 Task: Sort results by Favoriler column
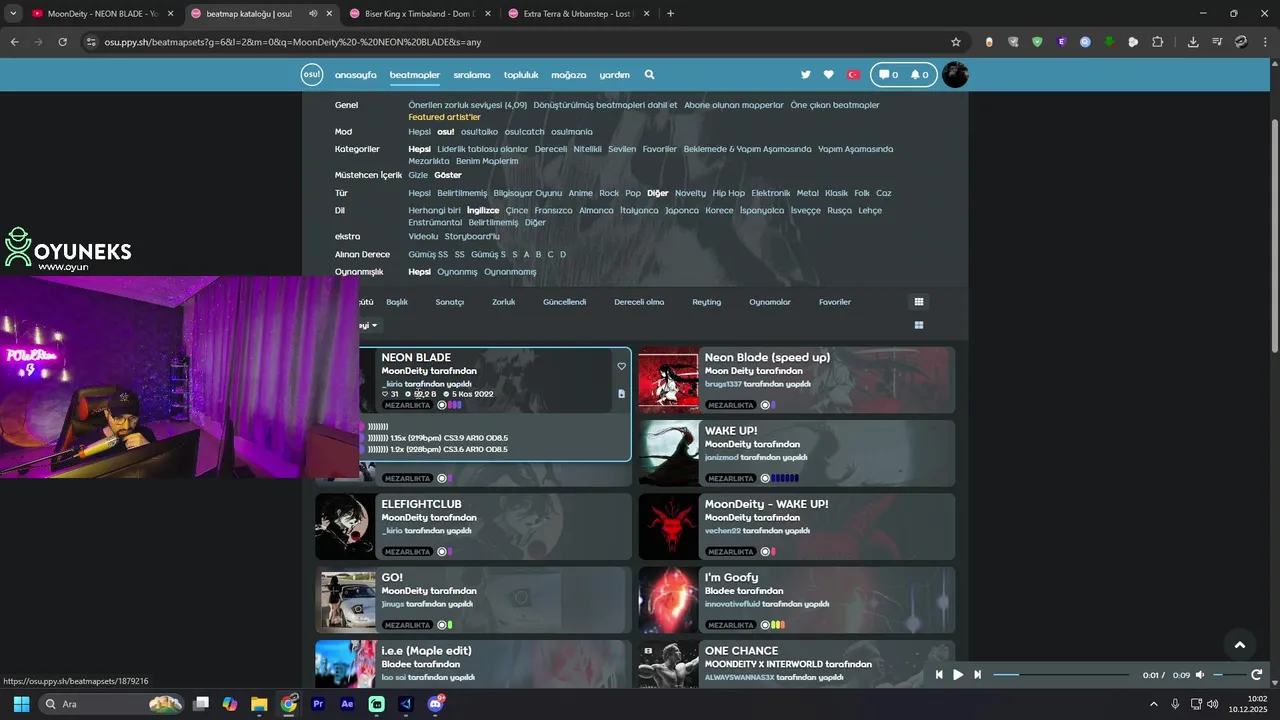[x=835, y=302]
